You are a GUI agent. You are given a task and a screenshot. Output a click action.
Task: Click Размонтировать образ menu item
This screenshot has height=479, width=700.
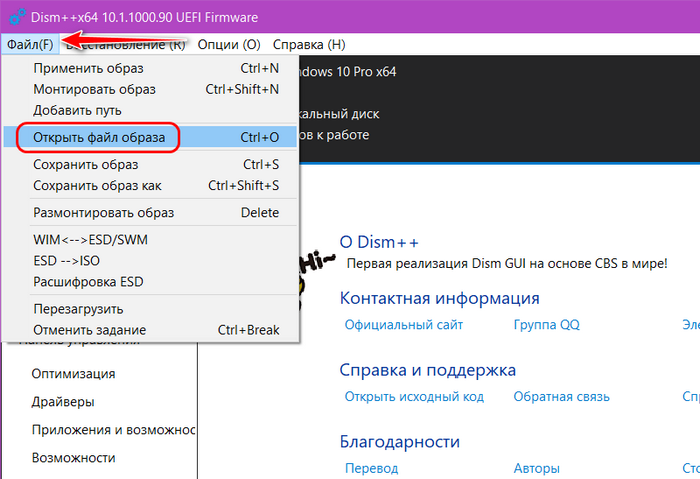pyautogui.click(x=150, y=212)
